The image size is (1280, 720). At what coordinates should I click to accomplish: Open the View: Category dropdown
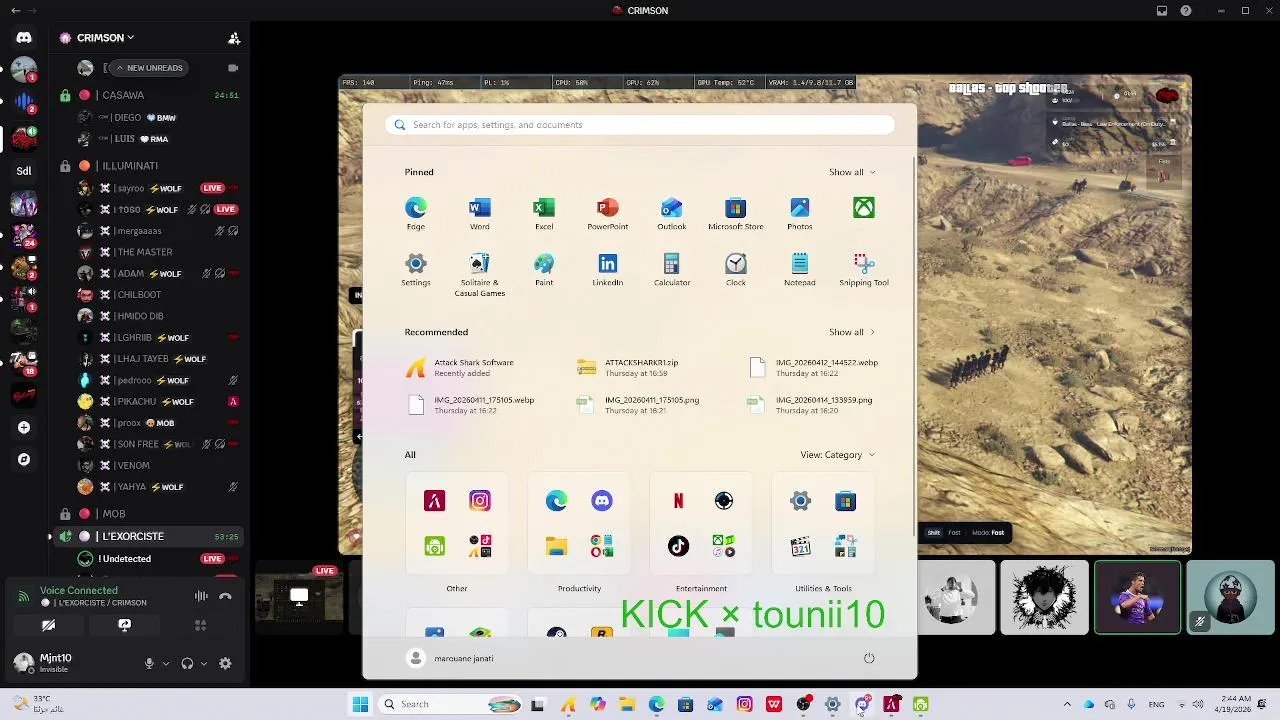pos(838,455)
